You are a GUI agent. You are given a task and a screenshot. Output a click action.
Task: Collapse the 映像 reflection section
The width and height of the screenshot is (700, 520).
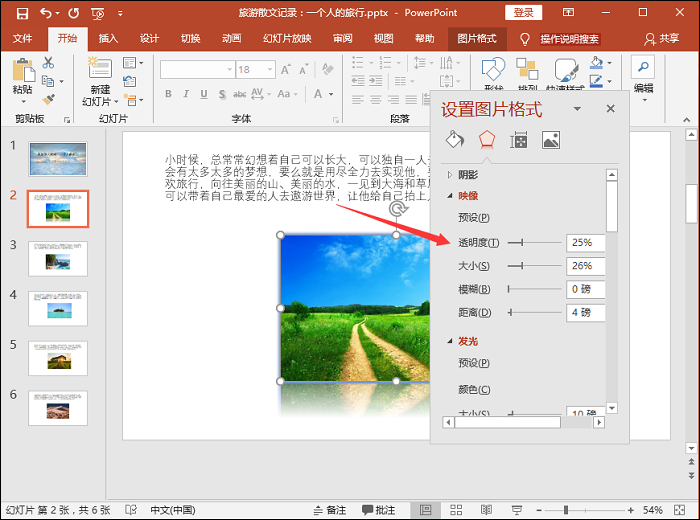coord(468,196)
